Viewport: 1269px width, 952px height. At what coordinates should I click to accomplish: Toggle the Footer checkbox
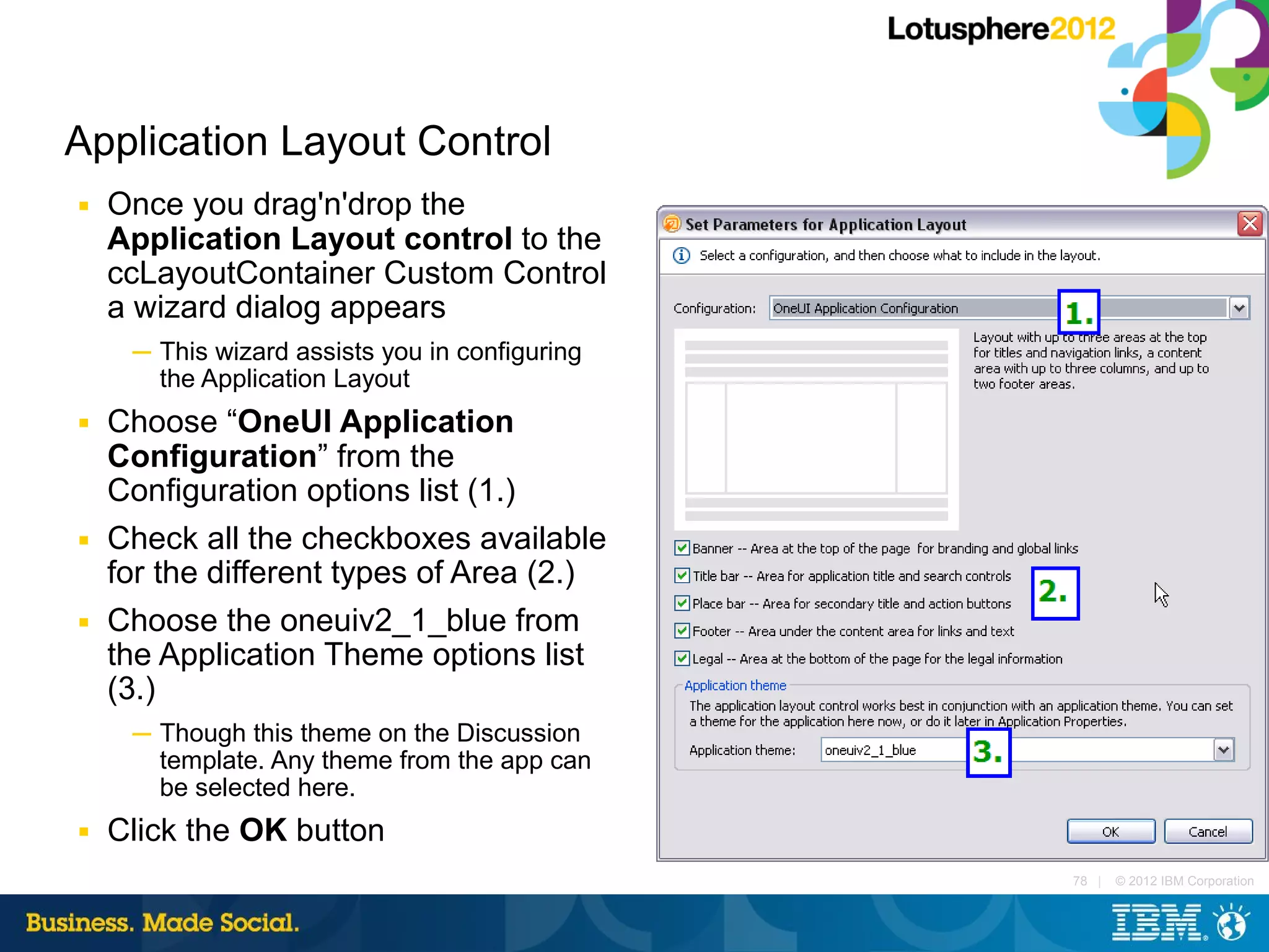682,631
